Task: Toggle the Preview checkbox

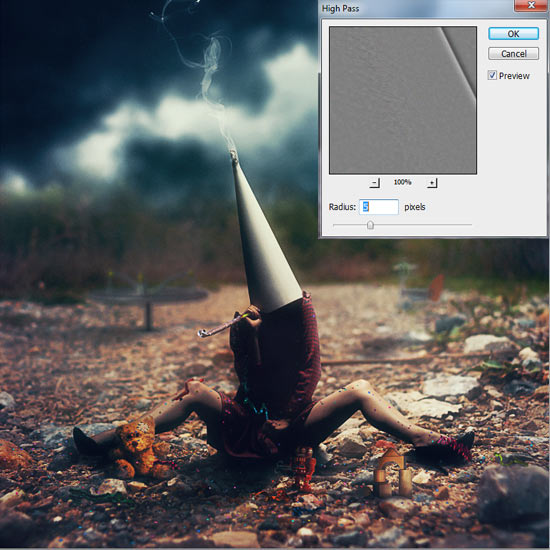Action: (492, 75)
